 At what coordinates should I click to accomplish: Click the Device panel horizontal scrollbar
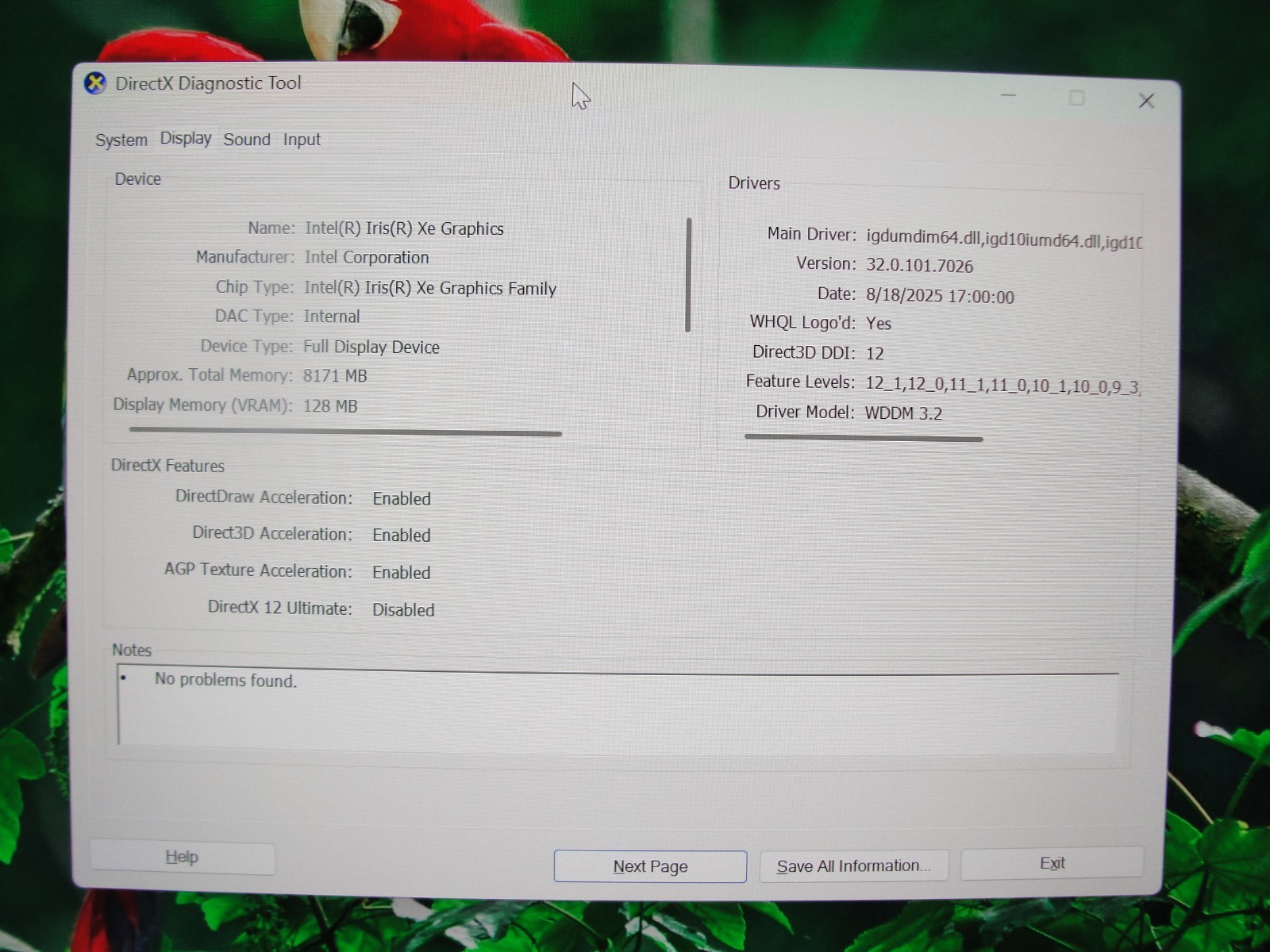(345, 432)
